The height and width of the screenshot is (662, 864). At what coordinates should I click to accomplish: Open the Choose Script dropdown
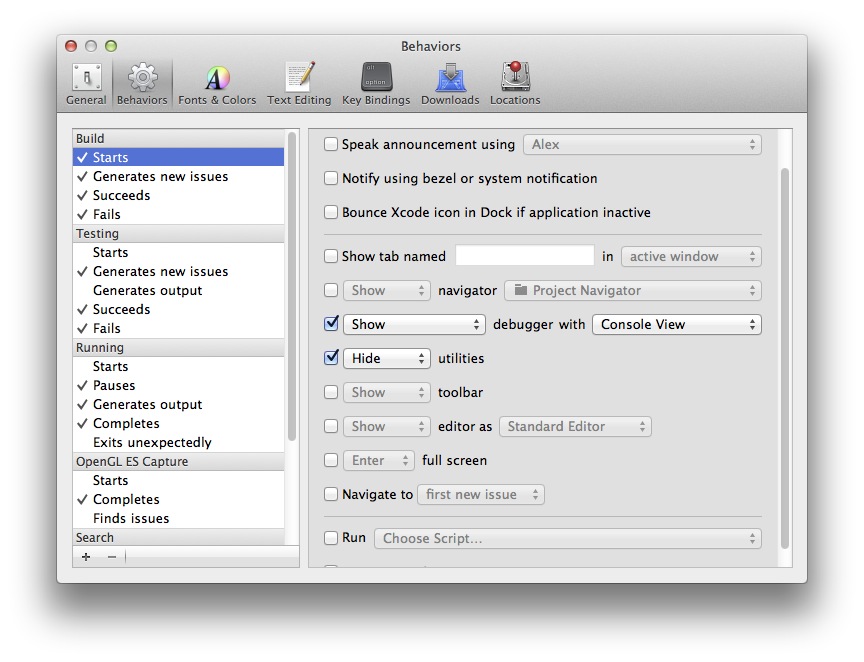pos(568,539)
